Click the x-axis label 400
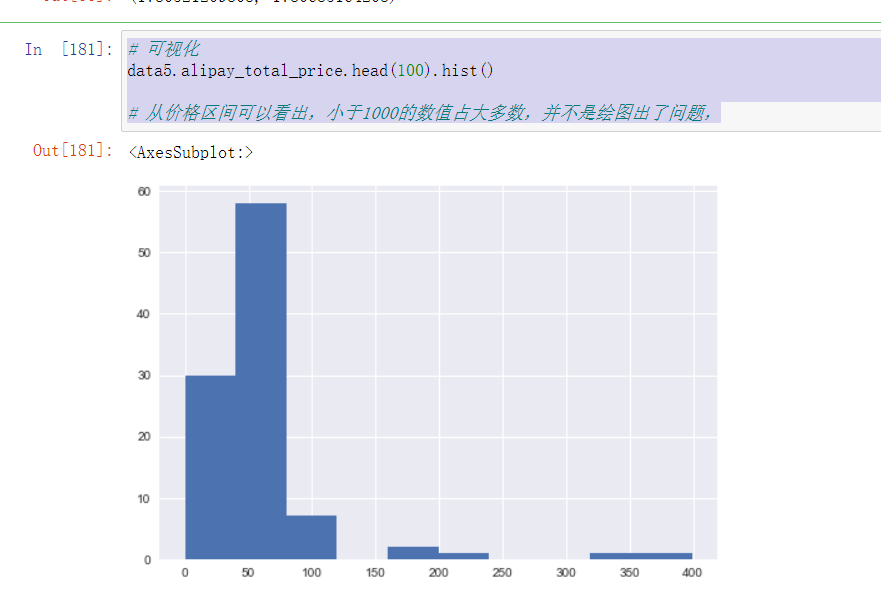Screen dimensions: 881x601 coord(692,572)
